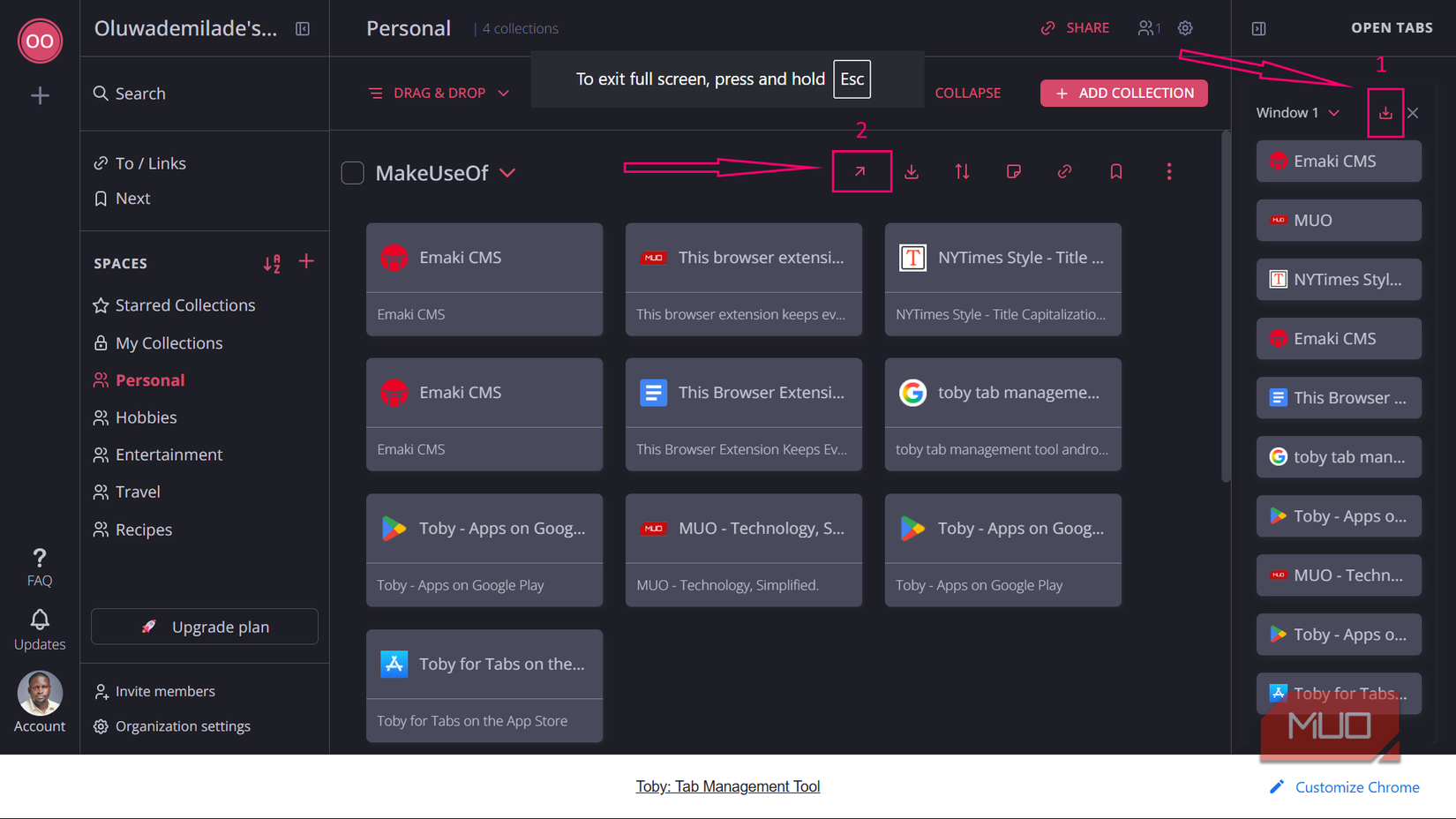The width and height of the screenshot is (1456, 819).
Task: Open the Toby: Tab Management Tool link
Action: (x=728, y=785)
